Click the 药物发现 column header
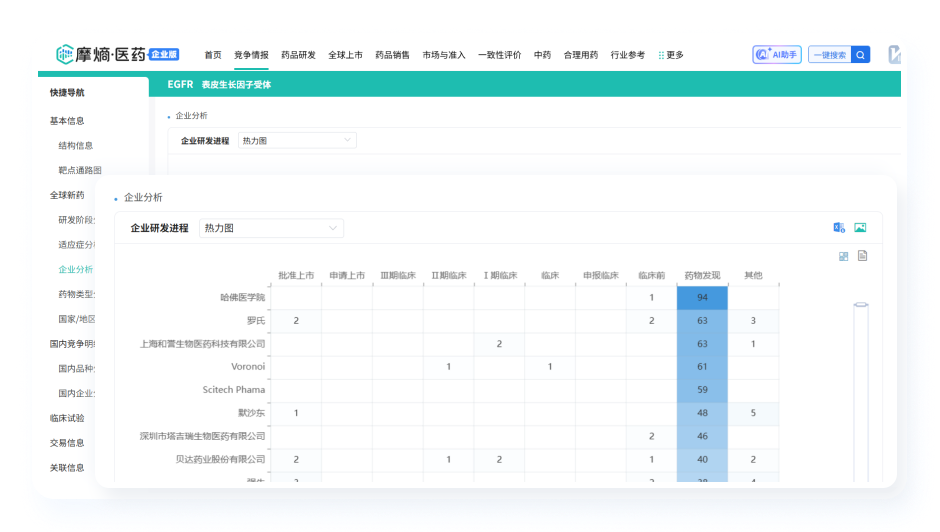Viewport: 940px width, 532px height. point(702,275)
